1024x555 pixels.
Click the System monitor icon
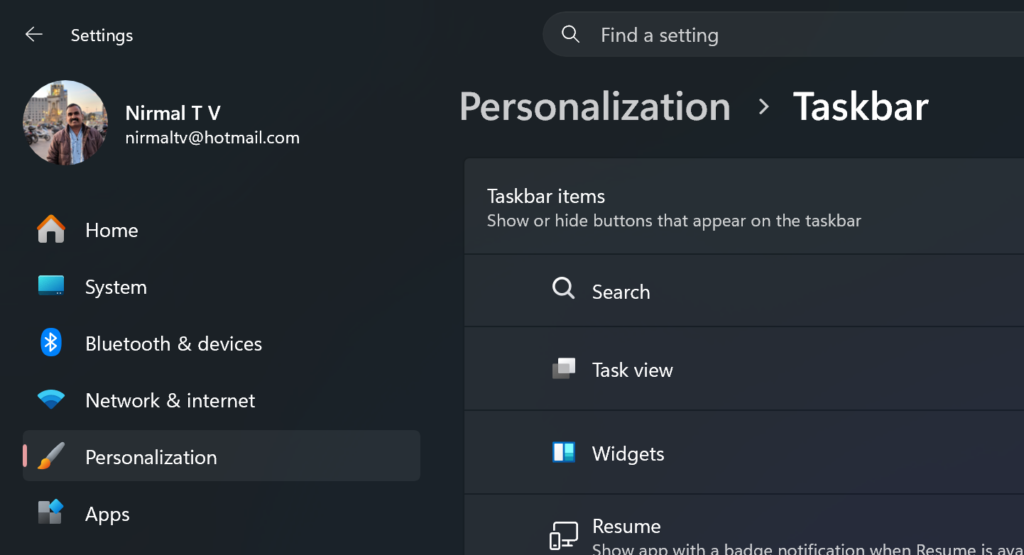(x=51, y=286)
